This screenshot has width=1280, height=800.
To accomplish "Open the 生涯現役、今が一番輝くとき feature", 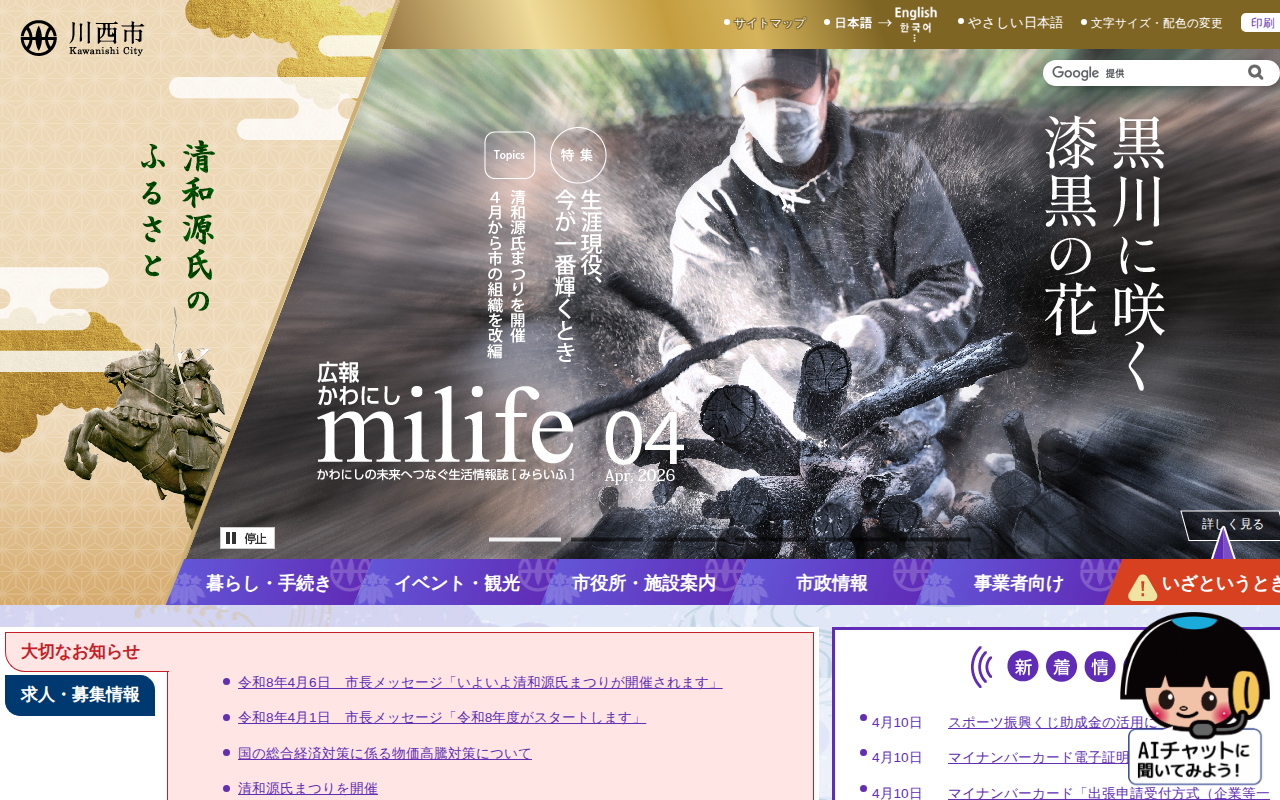I will click(x=578, y=275).
